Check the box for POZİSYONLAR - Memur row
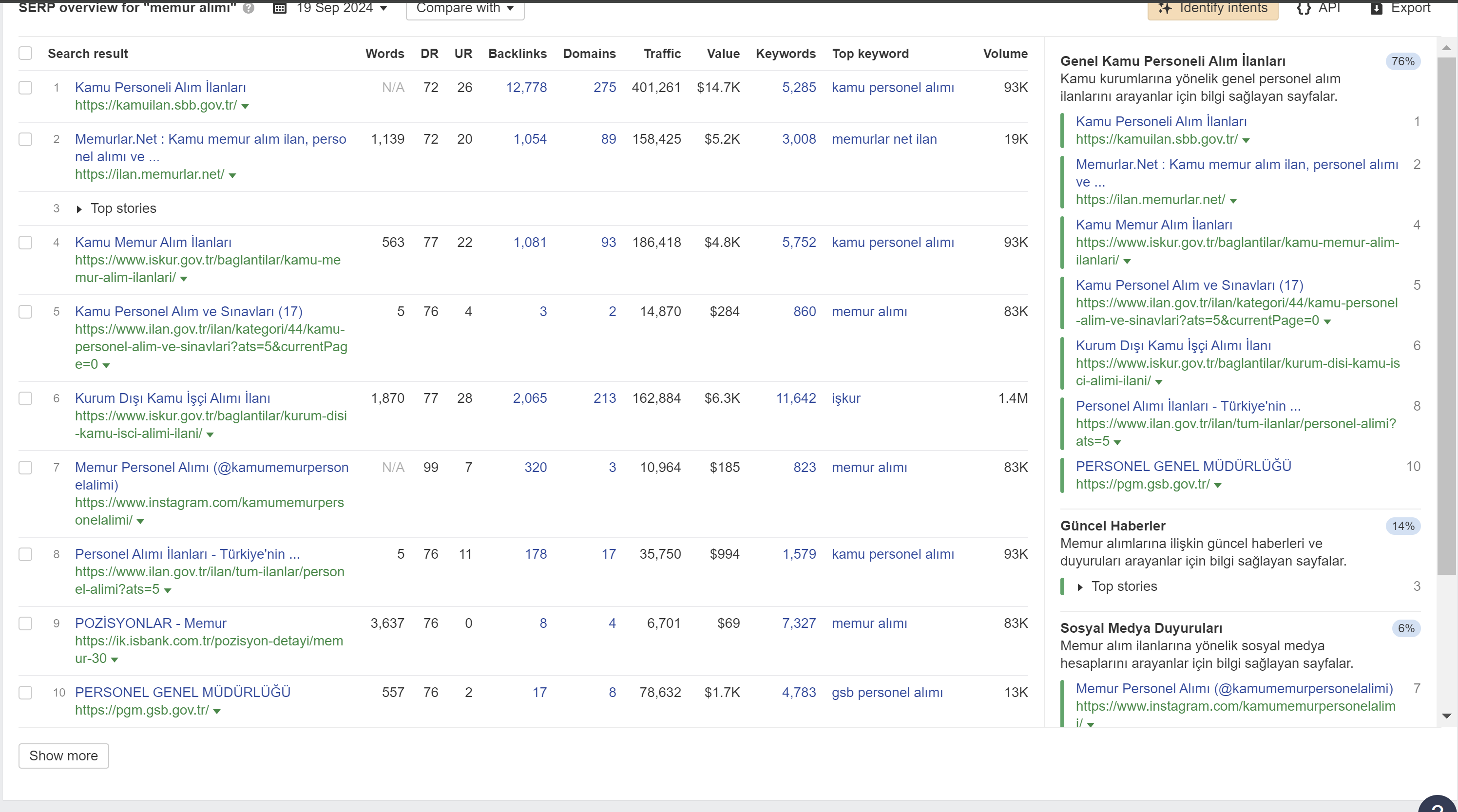Screen dimensions: 1458x812 click(25, 623)
